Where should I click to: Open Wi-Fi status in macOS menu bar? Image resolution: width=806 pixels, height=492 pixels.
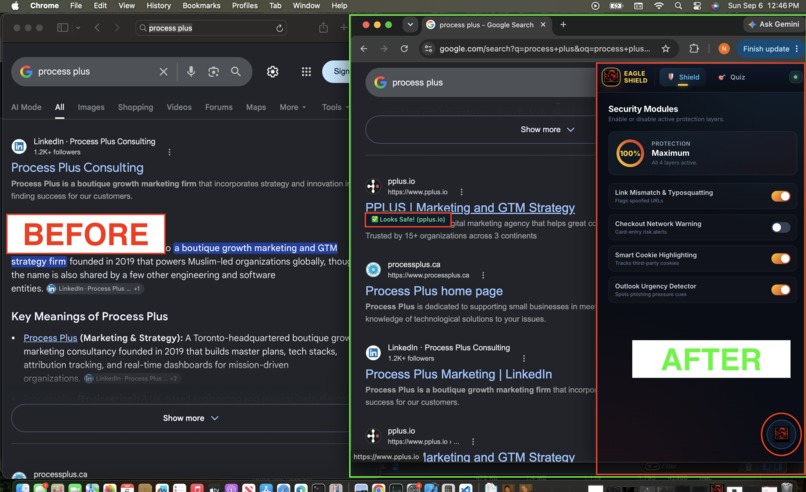pos(658,6)
